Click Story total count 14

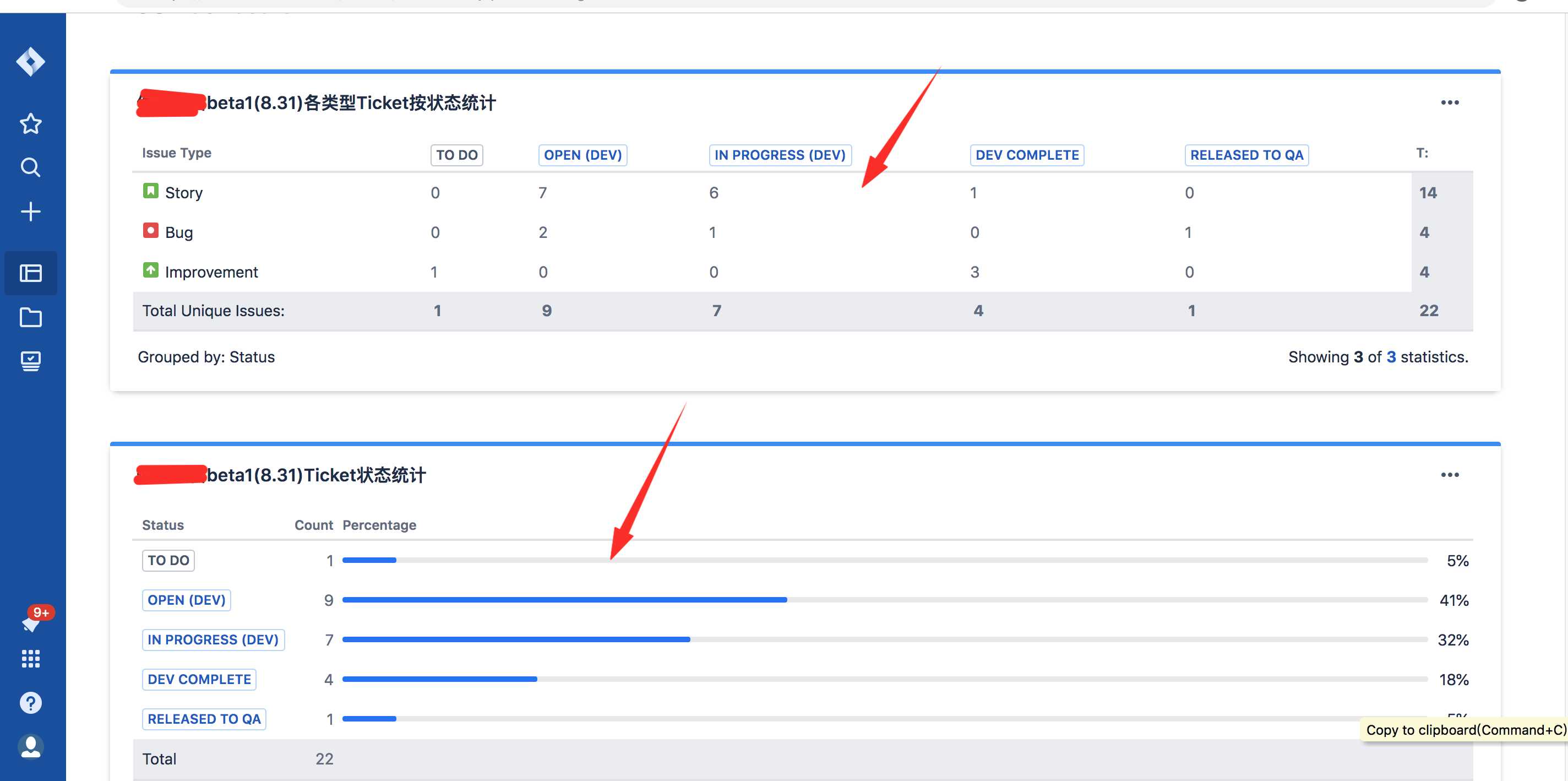click(x=1428, y=193)
